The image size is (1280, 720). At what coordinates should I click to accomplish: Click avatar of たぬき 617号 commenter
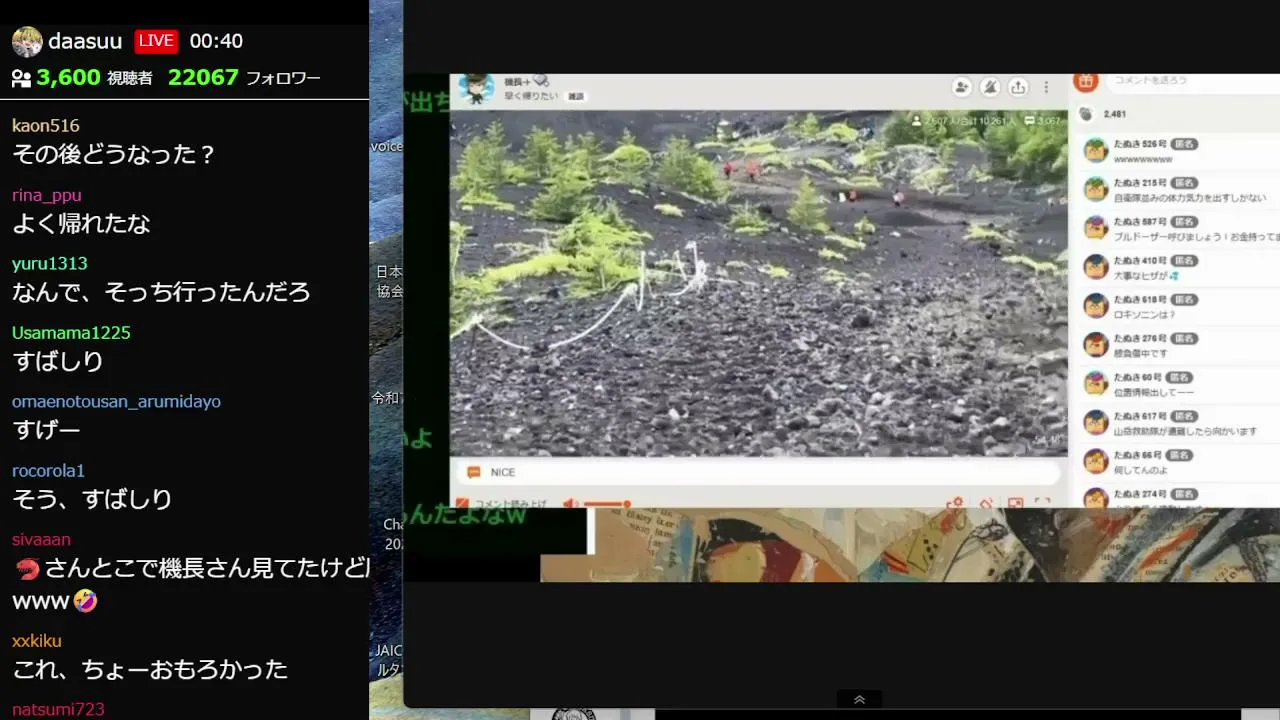click(1096, 422)
